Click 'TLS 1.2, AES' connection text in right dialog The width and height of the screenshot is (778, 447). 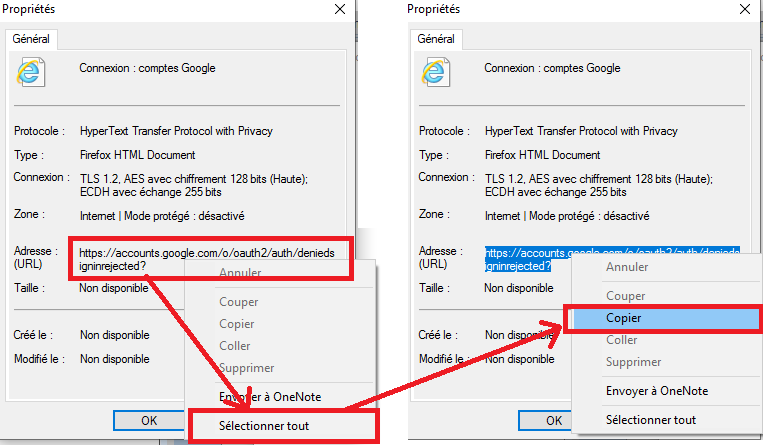click(x=598, y=185)
